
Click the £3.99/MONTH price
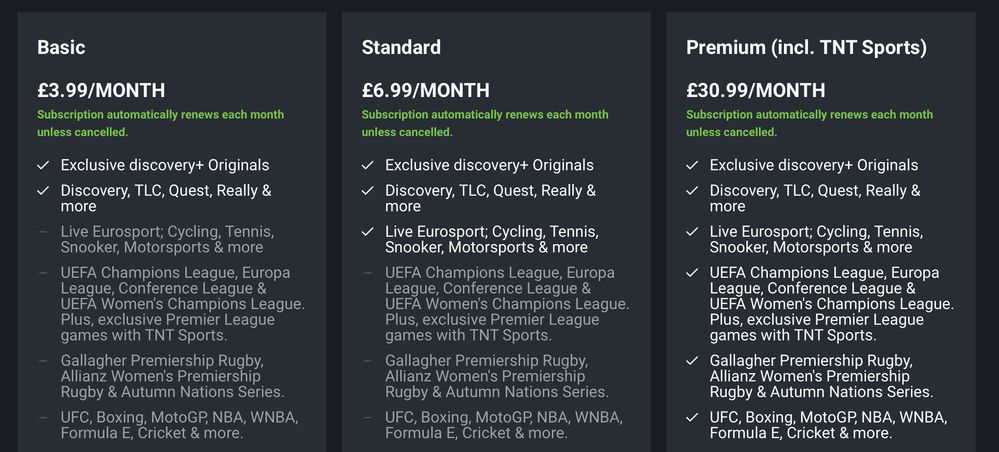101,90
